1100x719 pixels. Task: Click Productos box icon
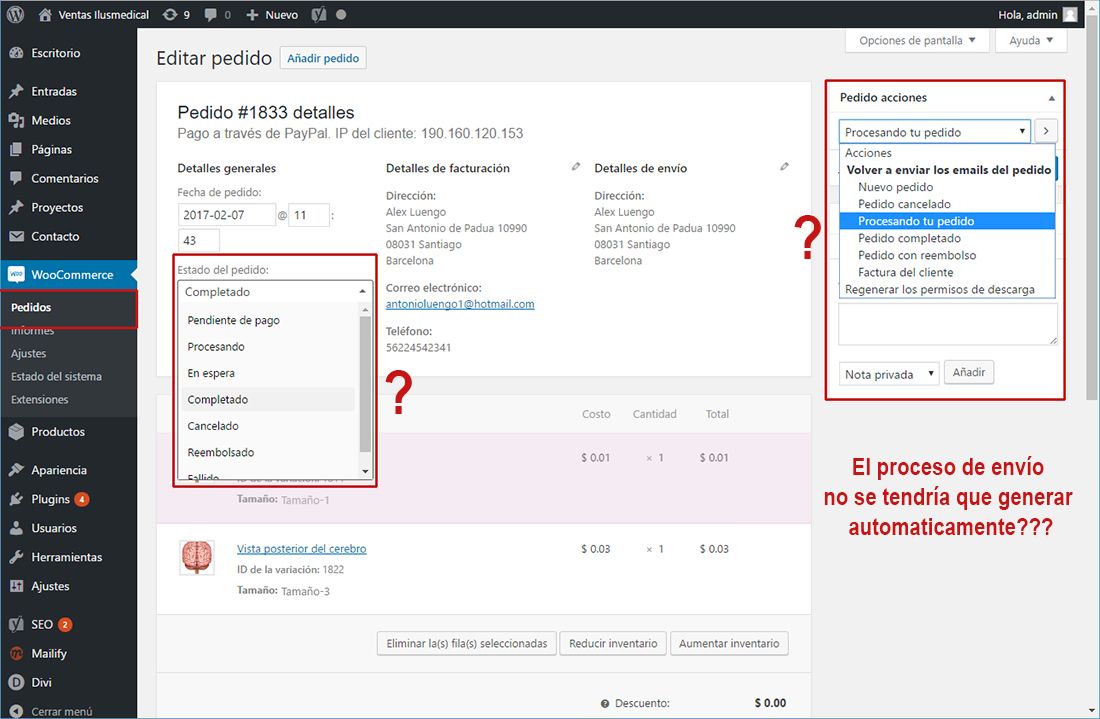pyautogui.click(x=16, y=431)
